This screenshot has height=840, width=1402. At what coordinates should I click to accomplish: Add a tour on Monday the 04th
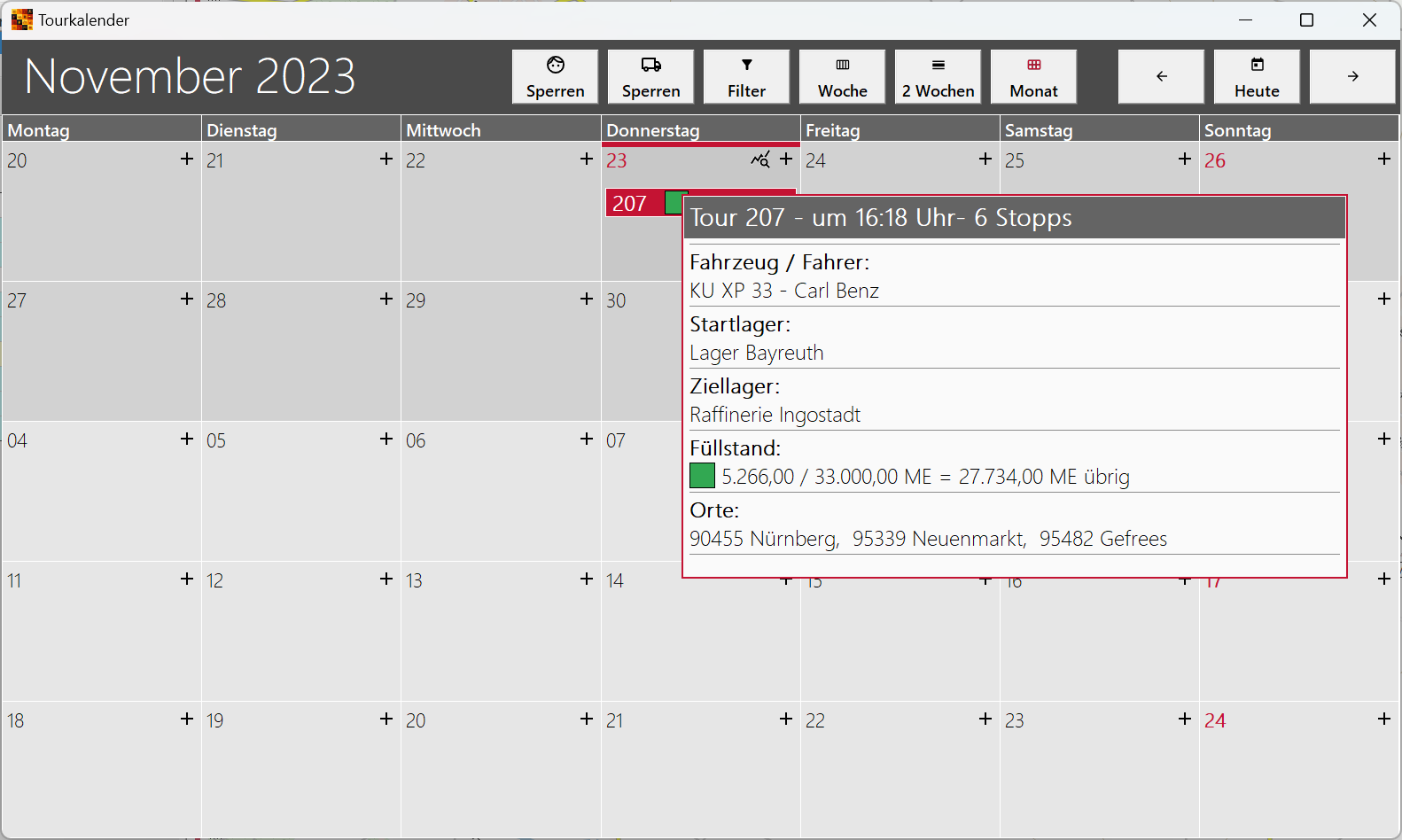[186, 439]
